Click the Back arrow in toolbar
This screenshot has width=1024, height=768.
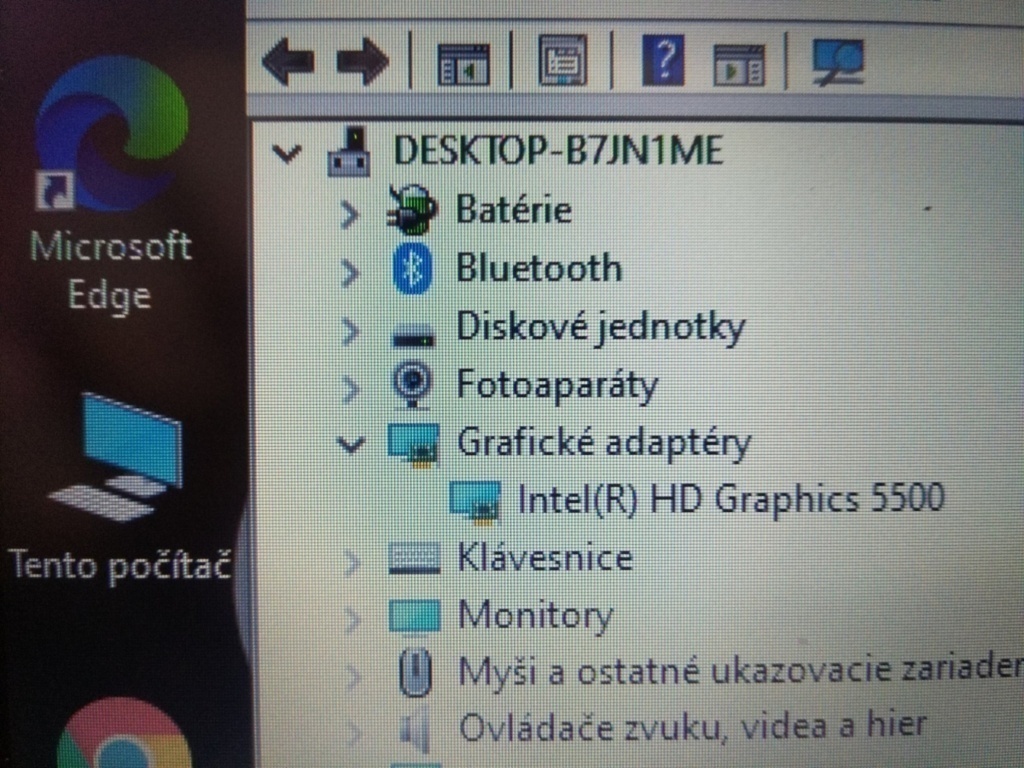[287, 63]
